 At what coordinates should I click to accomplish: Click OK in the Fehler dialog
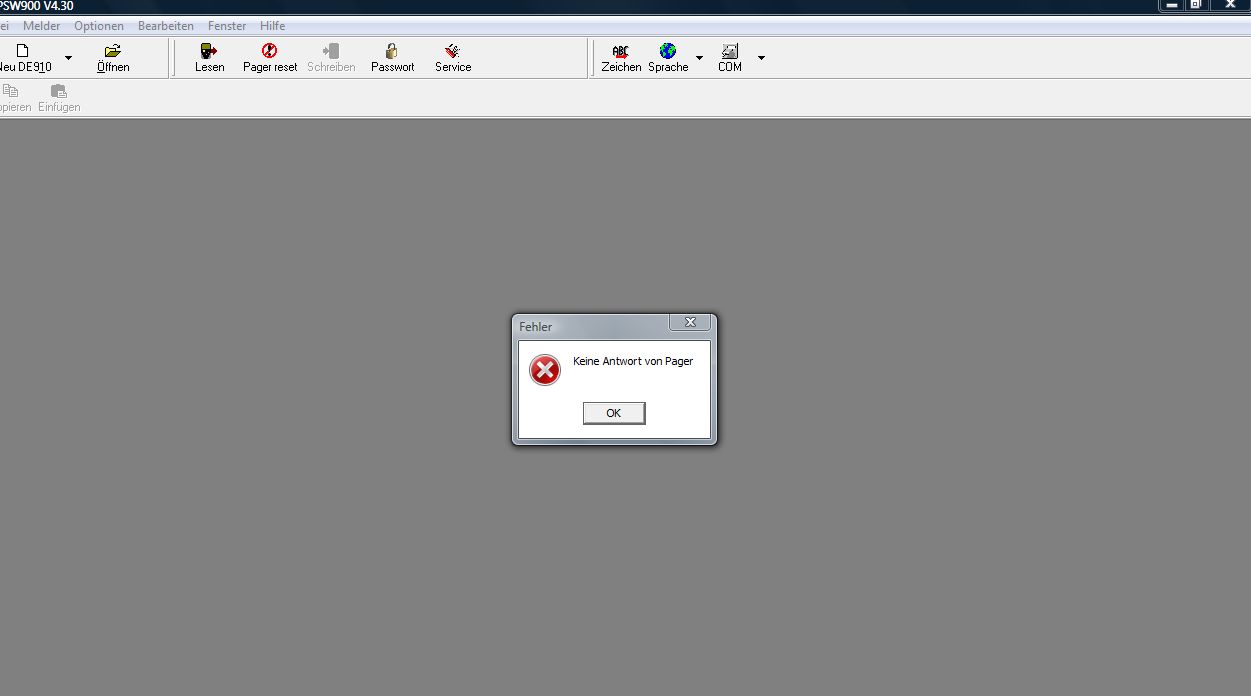614,413
